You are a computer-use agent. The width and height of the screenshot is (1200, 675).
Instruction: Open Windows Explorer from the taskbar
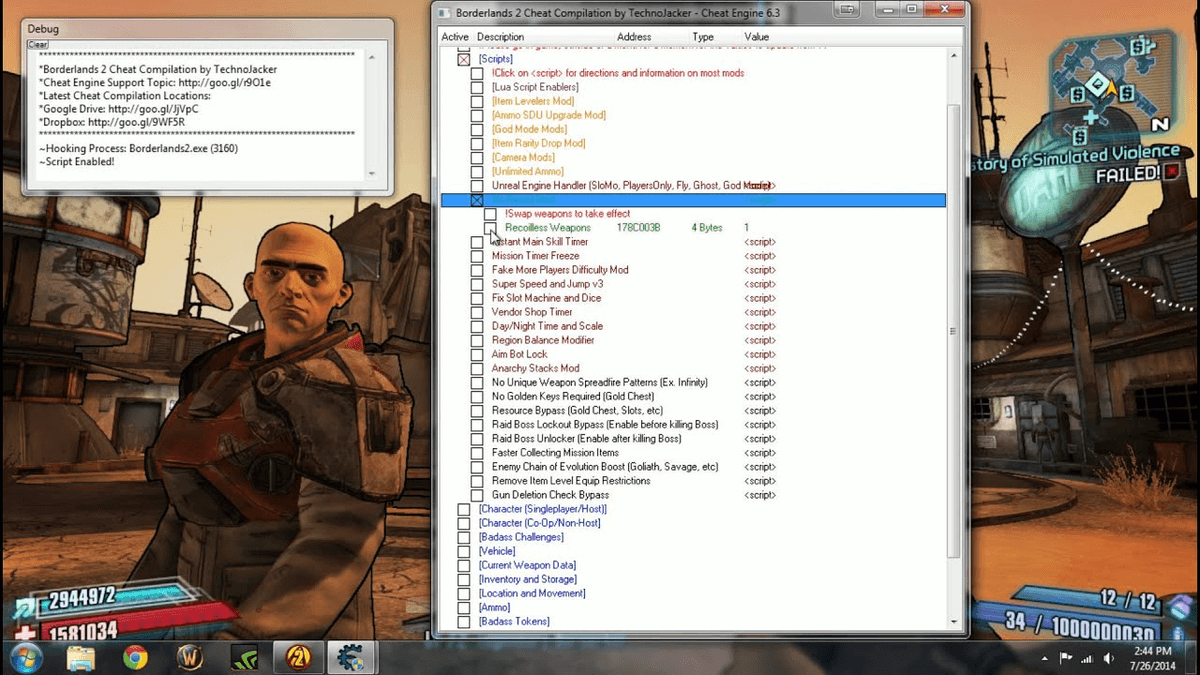click(x=81, y=657)
